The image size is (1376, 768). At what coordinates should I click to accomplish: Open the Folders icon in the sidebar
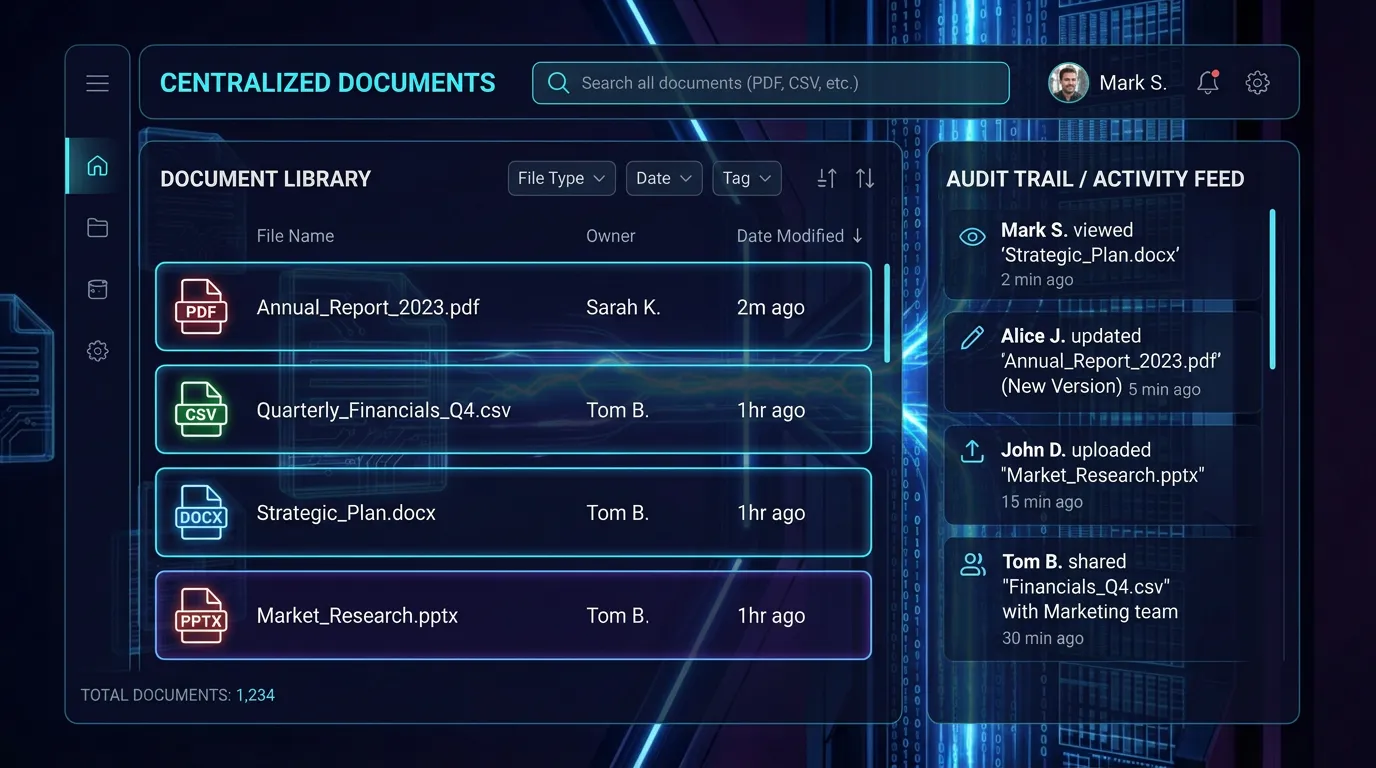(97, 227)
